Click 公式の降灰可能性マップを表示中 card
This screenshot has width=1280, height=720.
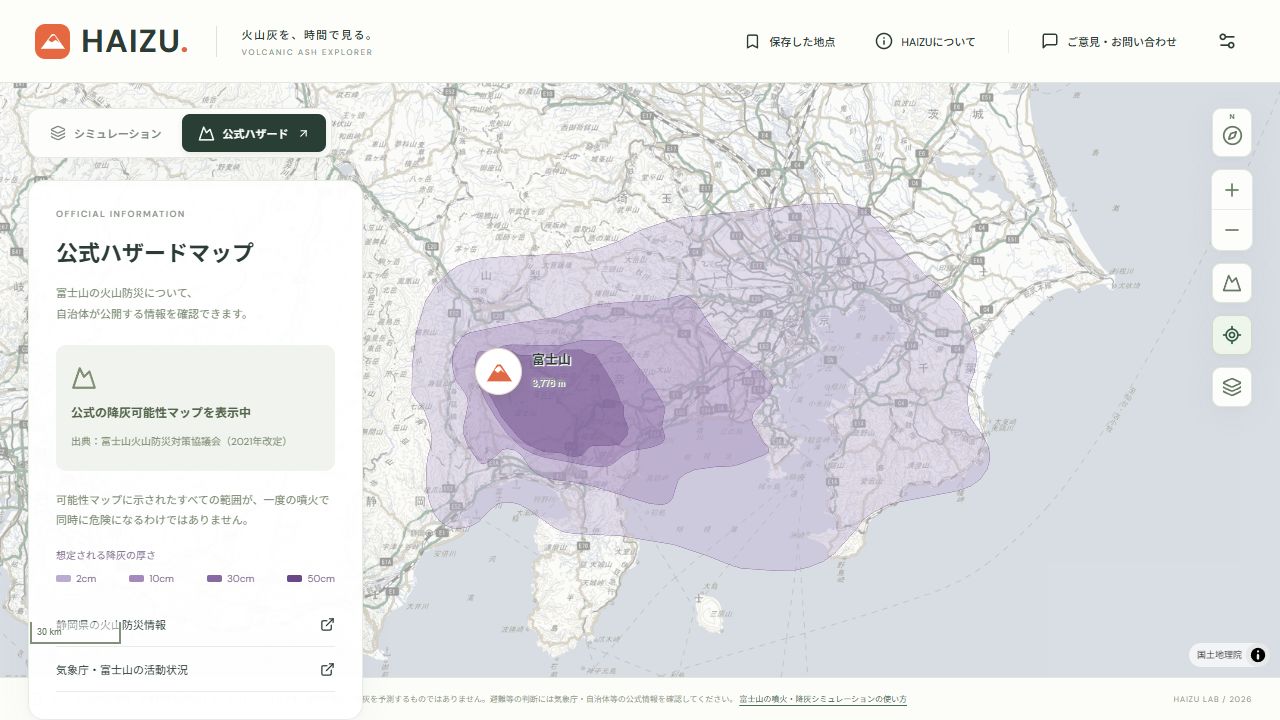point(195,408)
